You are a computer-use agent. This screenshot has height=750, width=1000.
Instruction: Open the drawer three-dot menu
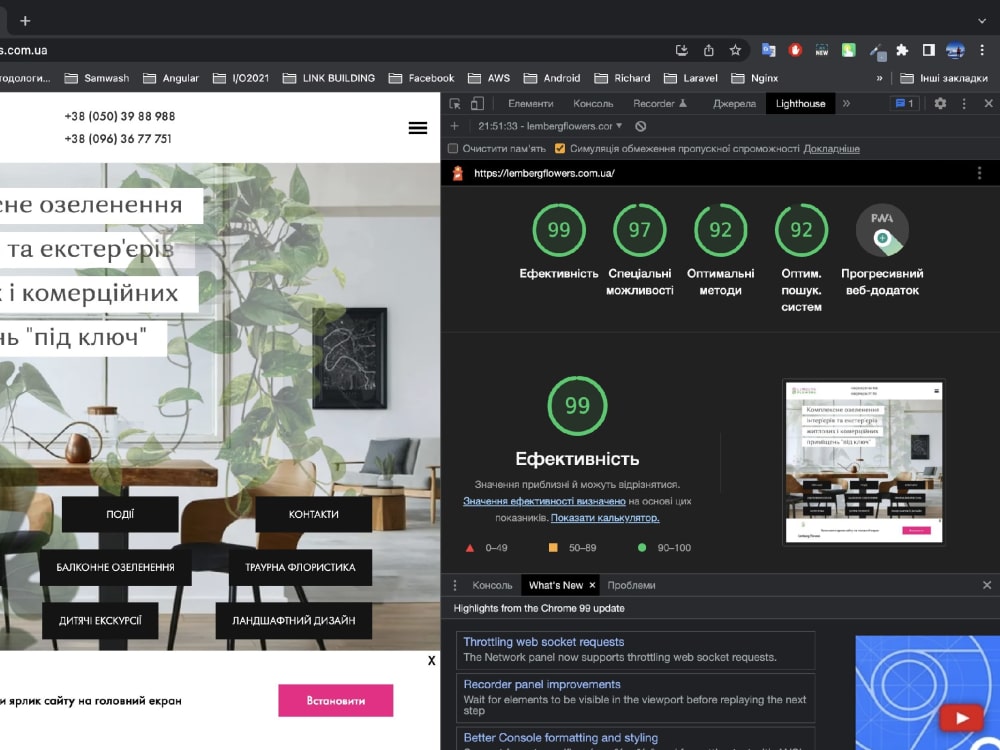tap(455, 585)
